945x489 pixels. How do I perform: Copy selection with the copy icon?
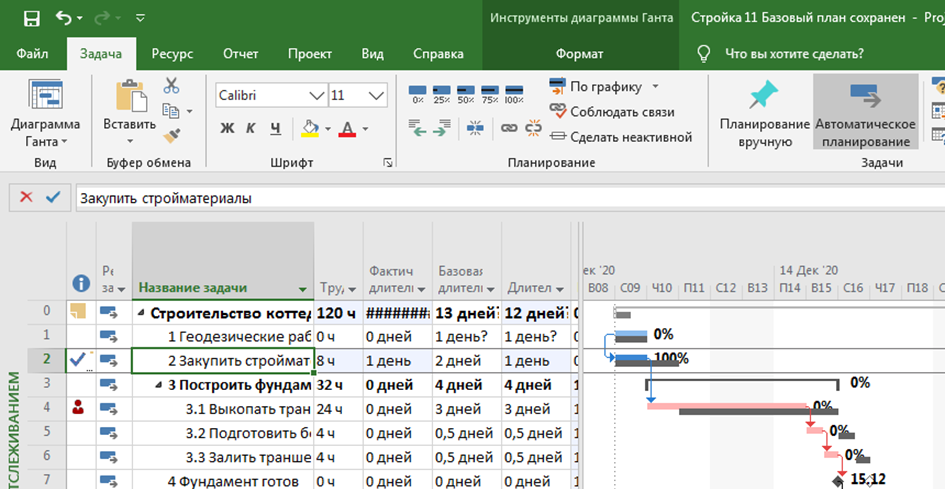coord(171,111)
